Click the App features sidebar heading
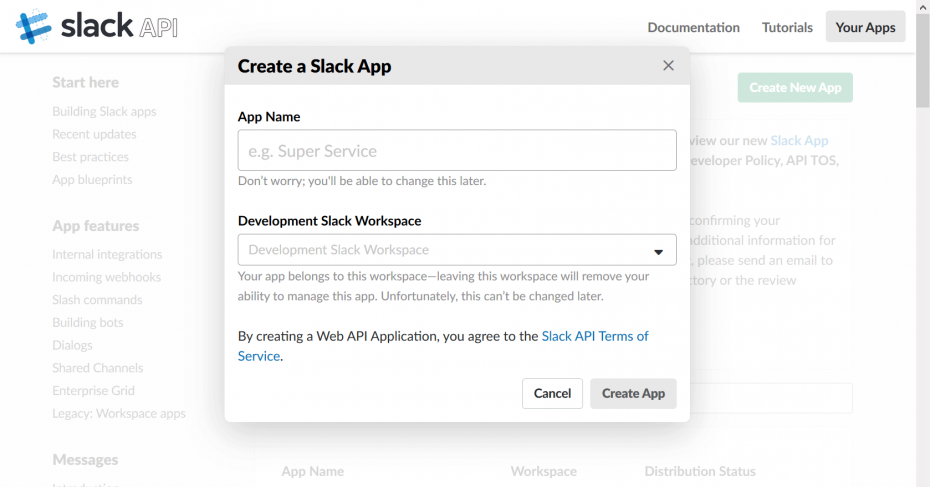The height and width of the screenshot is (487, 930). coord(95,226)
